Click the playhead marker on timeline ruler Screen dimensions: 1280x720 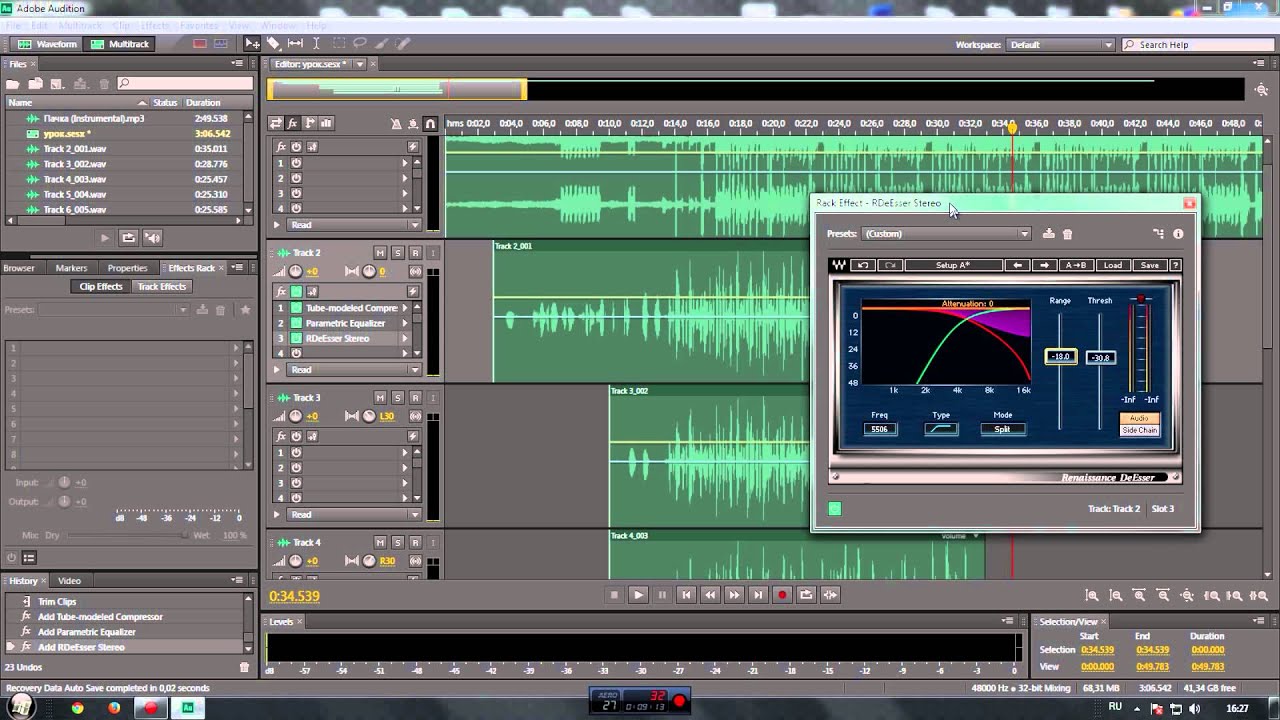1012,128
